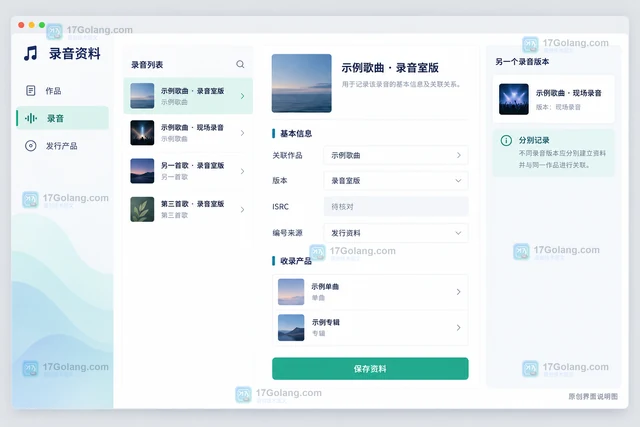Click the leaf thumbnail of 第三首歌
The image size is (640, 427).
click(x=142, y=209)
